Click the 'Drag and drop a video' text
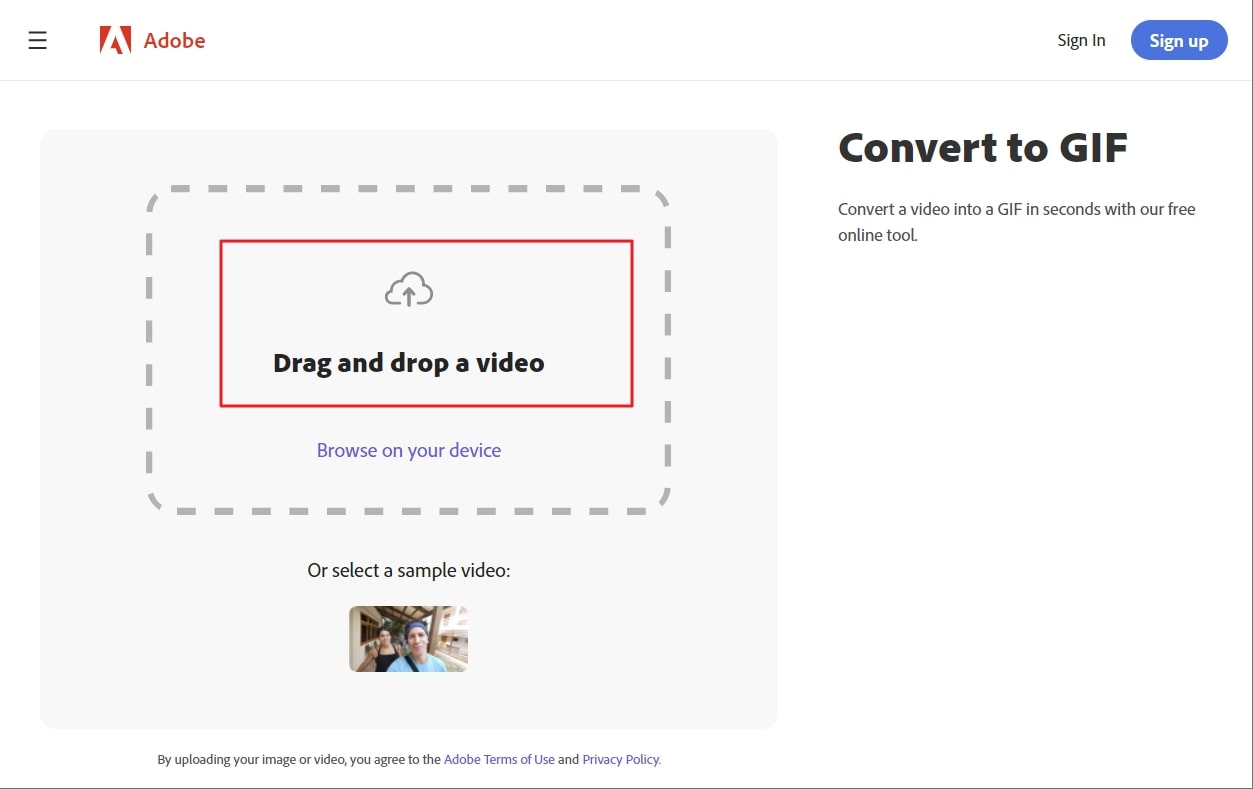The height and width of the screenshot is (789, 1253). [x=408, y=362]
